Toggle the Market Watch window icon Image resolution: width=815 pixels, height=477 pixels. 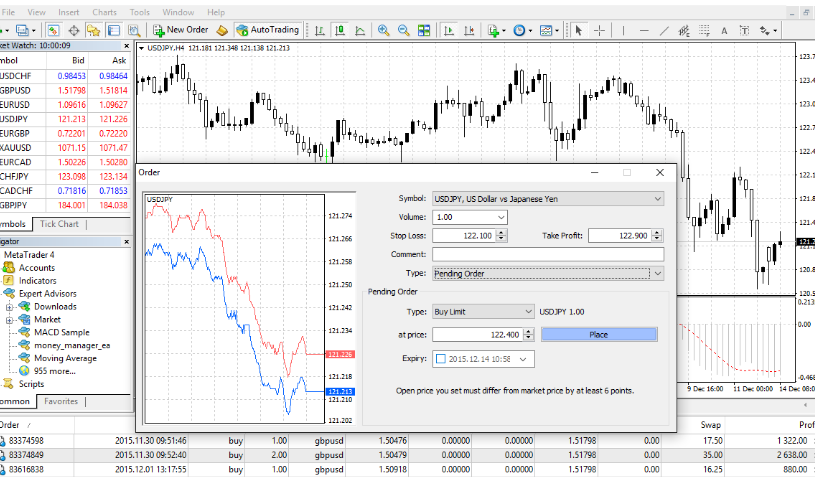tap(53, 30)
